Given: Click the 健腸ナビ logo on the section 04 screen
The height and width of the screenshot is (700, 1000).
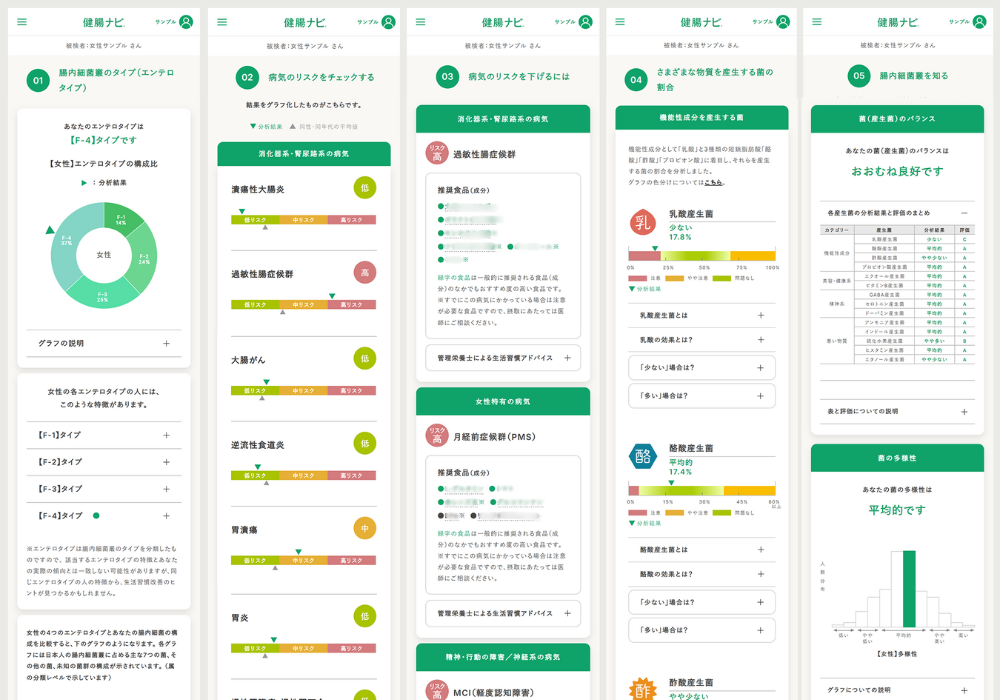Looking at the screenshot, I should [x=700, y=22].
